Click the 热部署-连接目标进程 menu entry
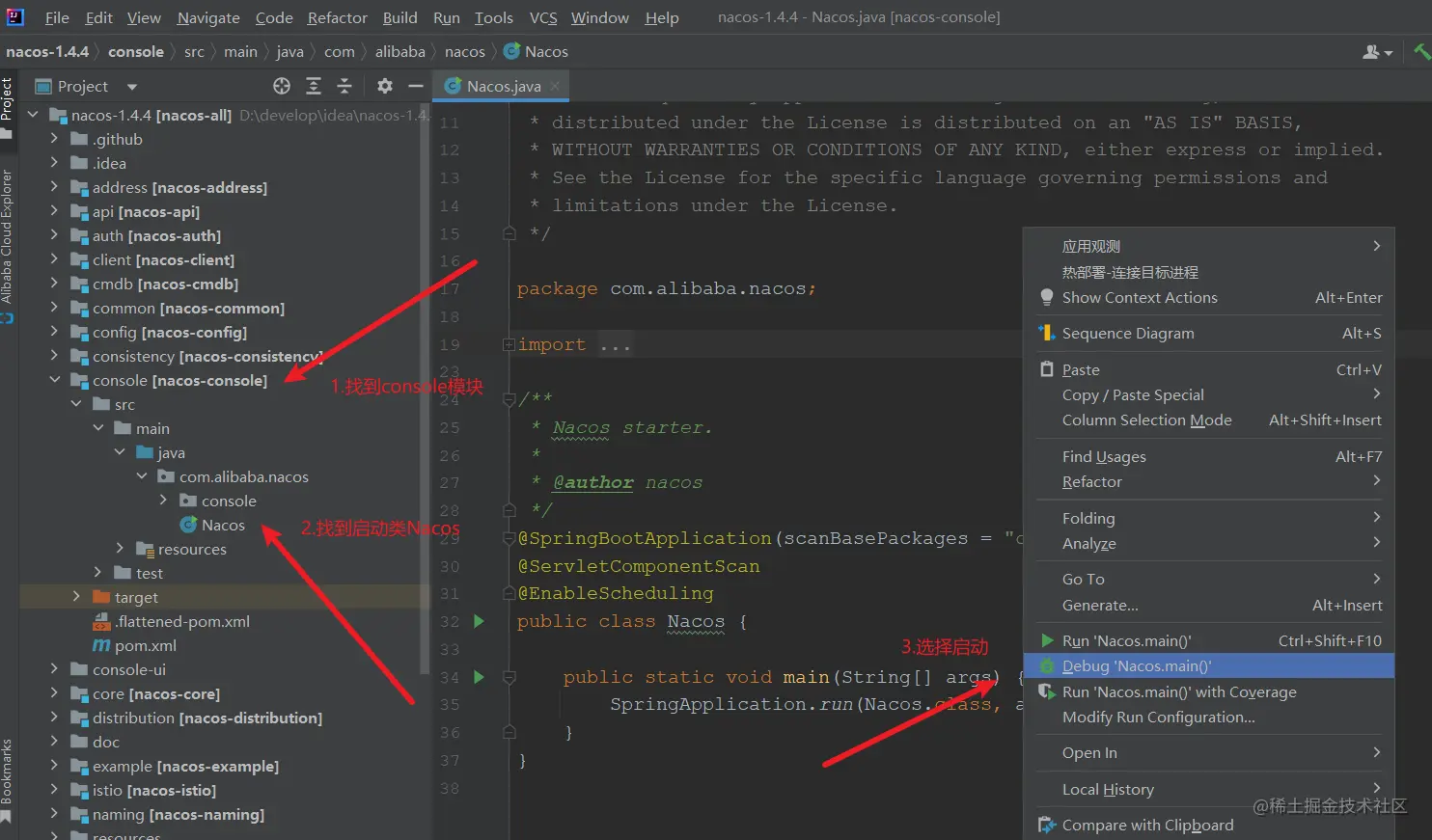The height and width of the screenshot is (840, 1432). (x=1209, y=273)
